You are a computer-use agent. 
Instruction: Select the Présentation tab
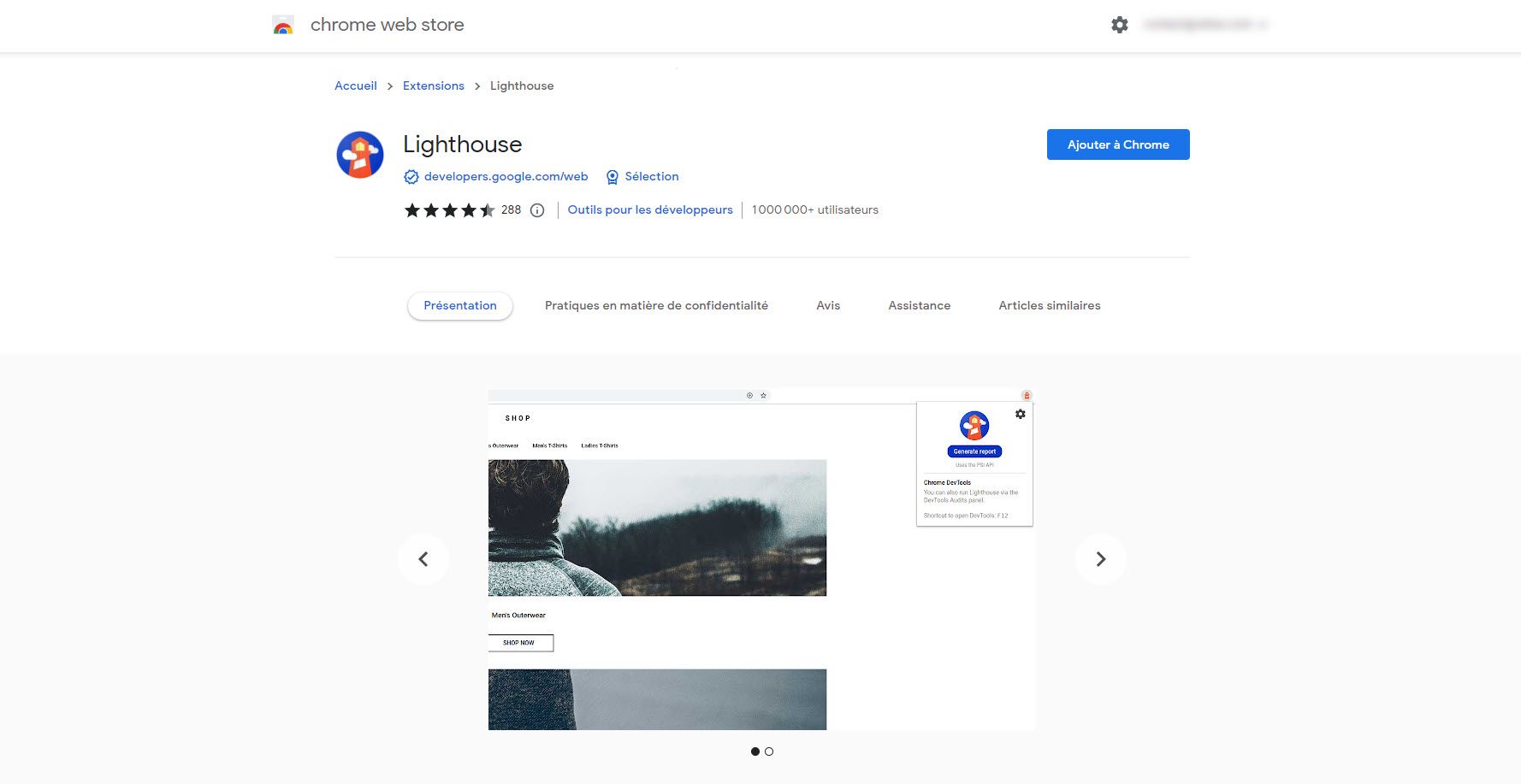tap(460, 305)
